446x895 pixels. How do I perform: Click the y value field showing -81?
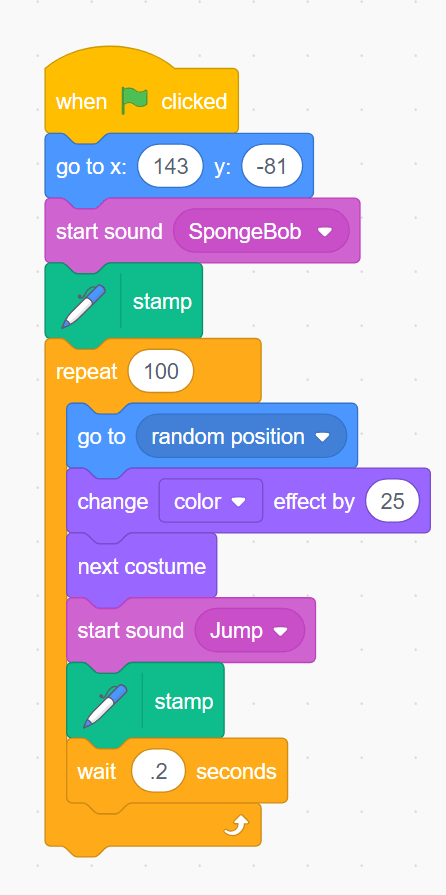coord(272,166)
